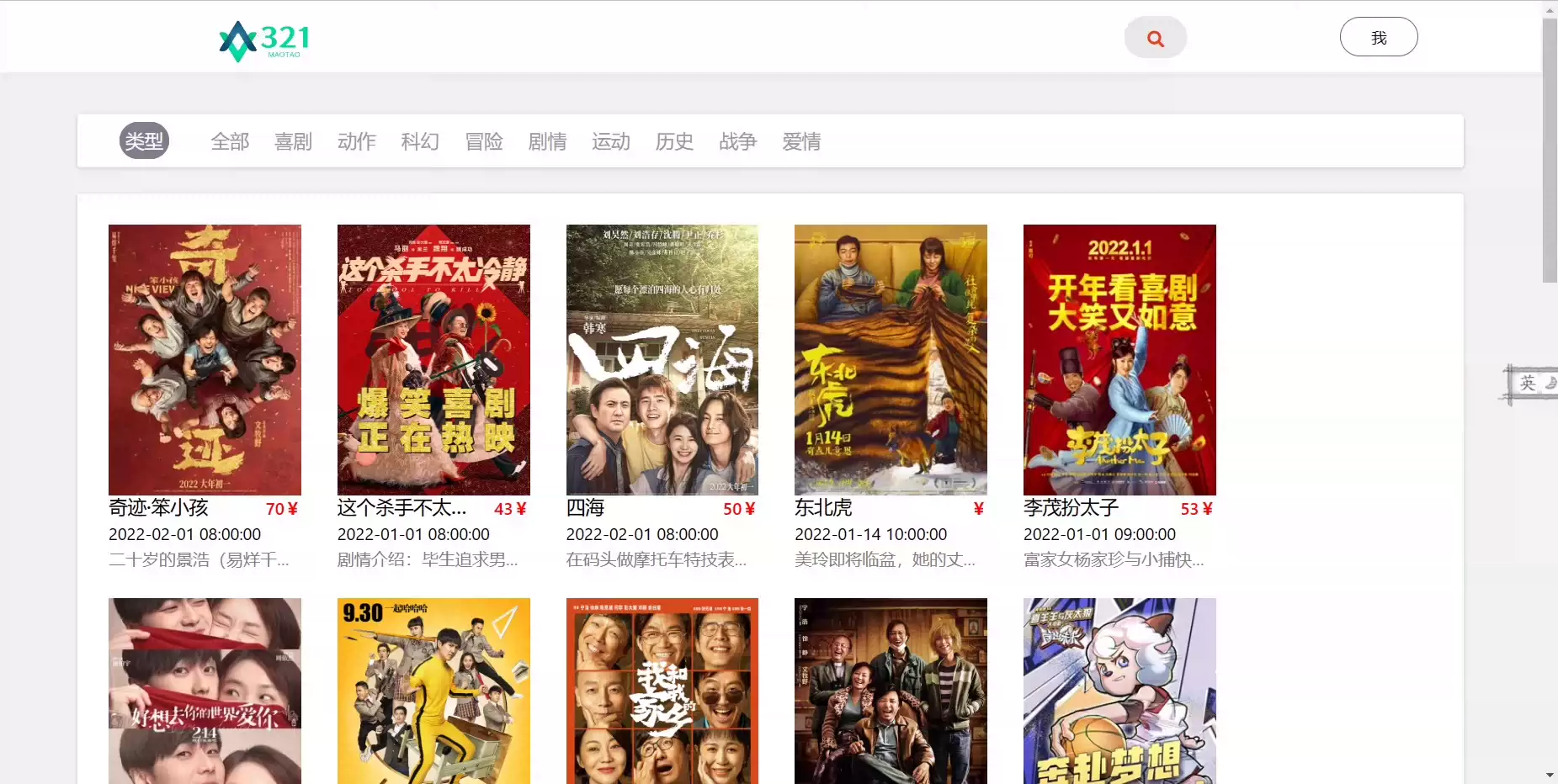Switch to the 动作 genre filter
Viewport: 1558px width, 784px height.
[x=357, y=141]
